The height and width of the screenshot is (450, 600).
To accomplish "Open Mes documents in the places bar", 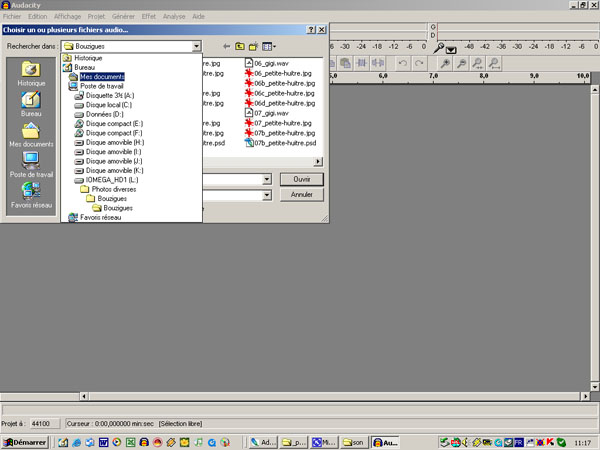I will (31, 135).
